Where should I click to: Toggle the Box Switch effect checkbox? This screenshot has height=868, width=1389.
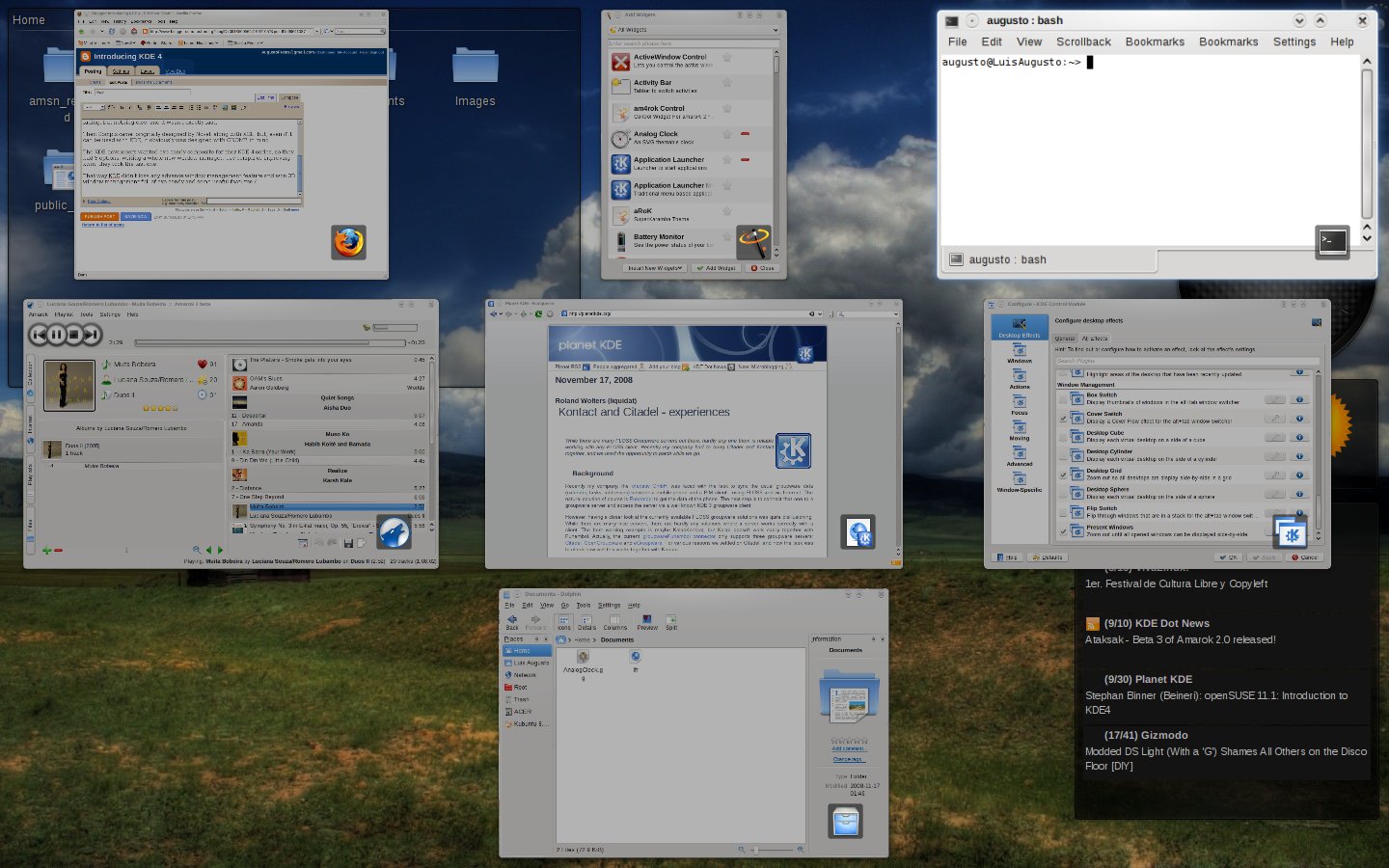pos(1063,399)
